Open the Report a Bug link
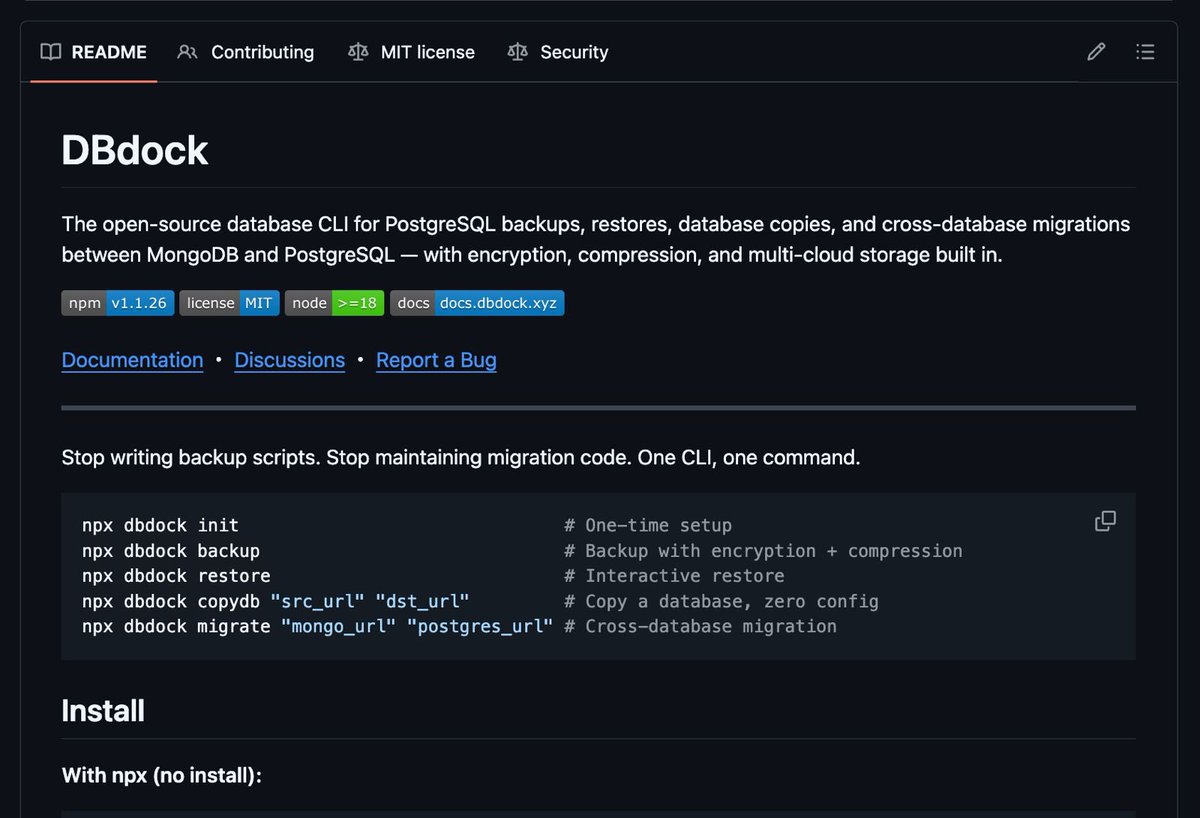Screen dimensions: 1200x818 point(436,360)
